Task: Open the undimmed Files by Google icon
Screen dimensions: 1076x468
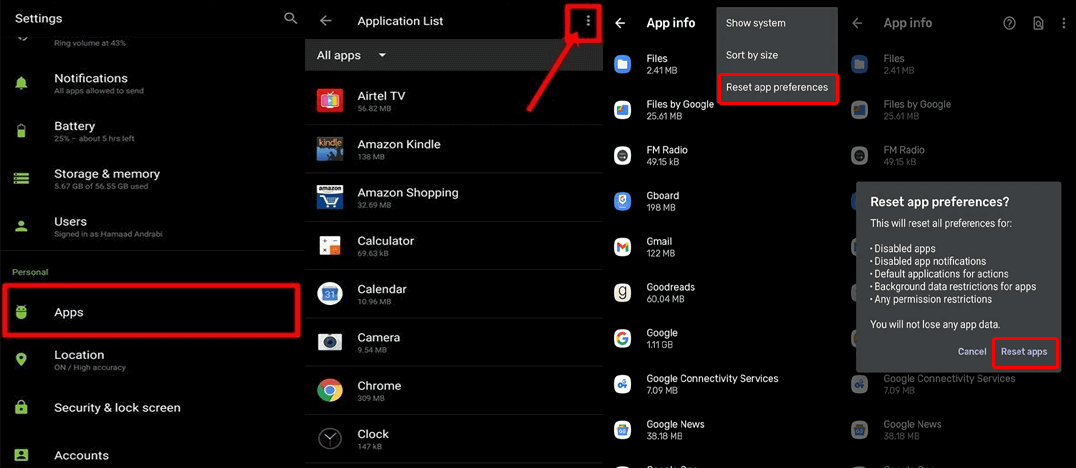Action: (x=622, y=110)
